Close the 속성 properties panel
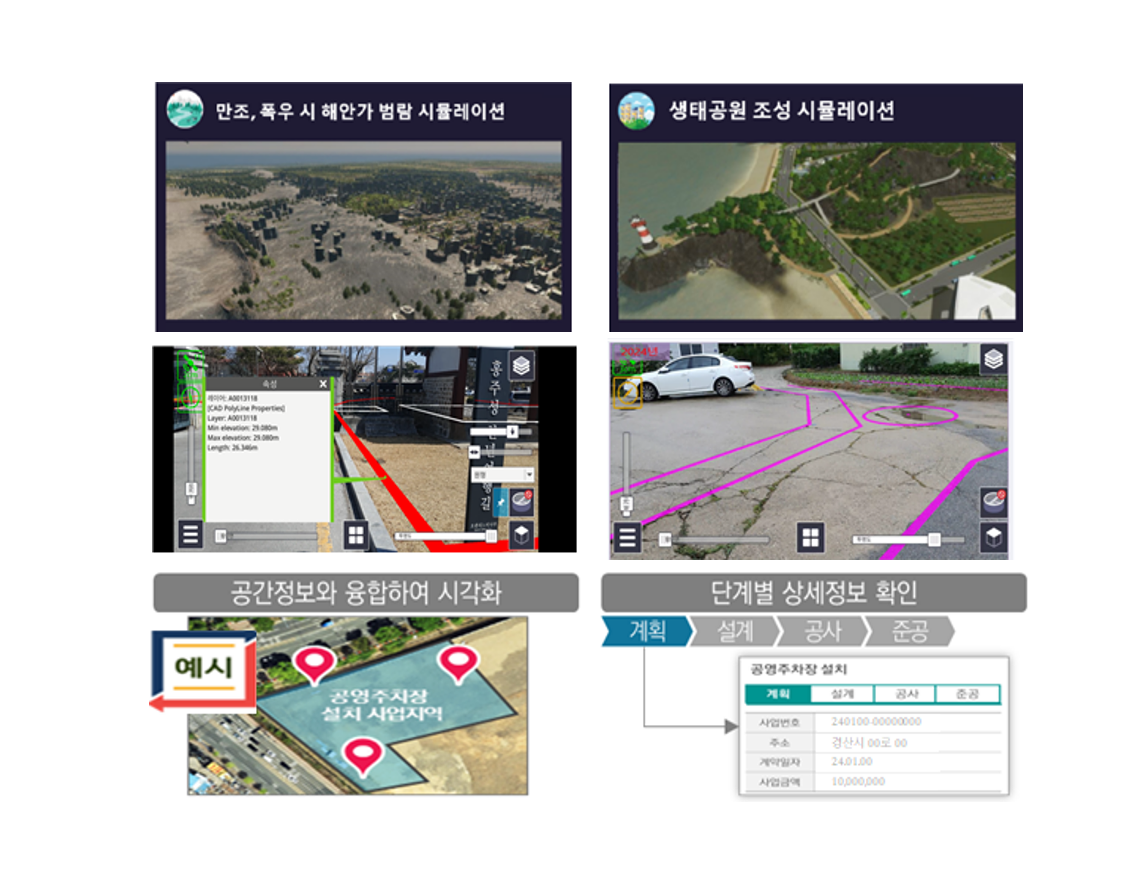The image size is (1147, 876). (x=322, y=384)
